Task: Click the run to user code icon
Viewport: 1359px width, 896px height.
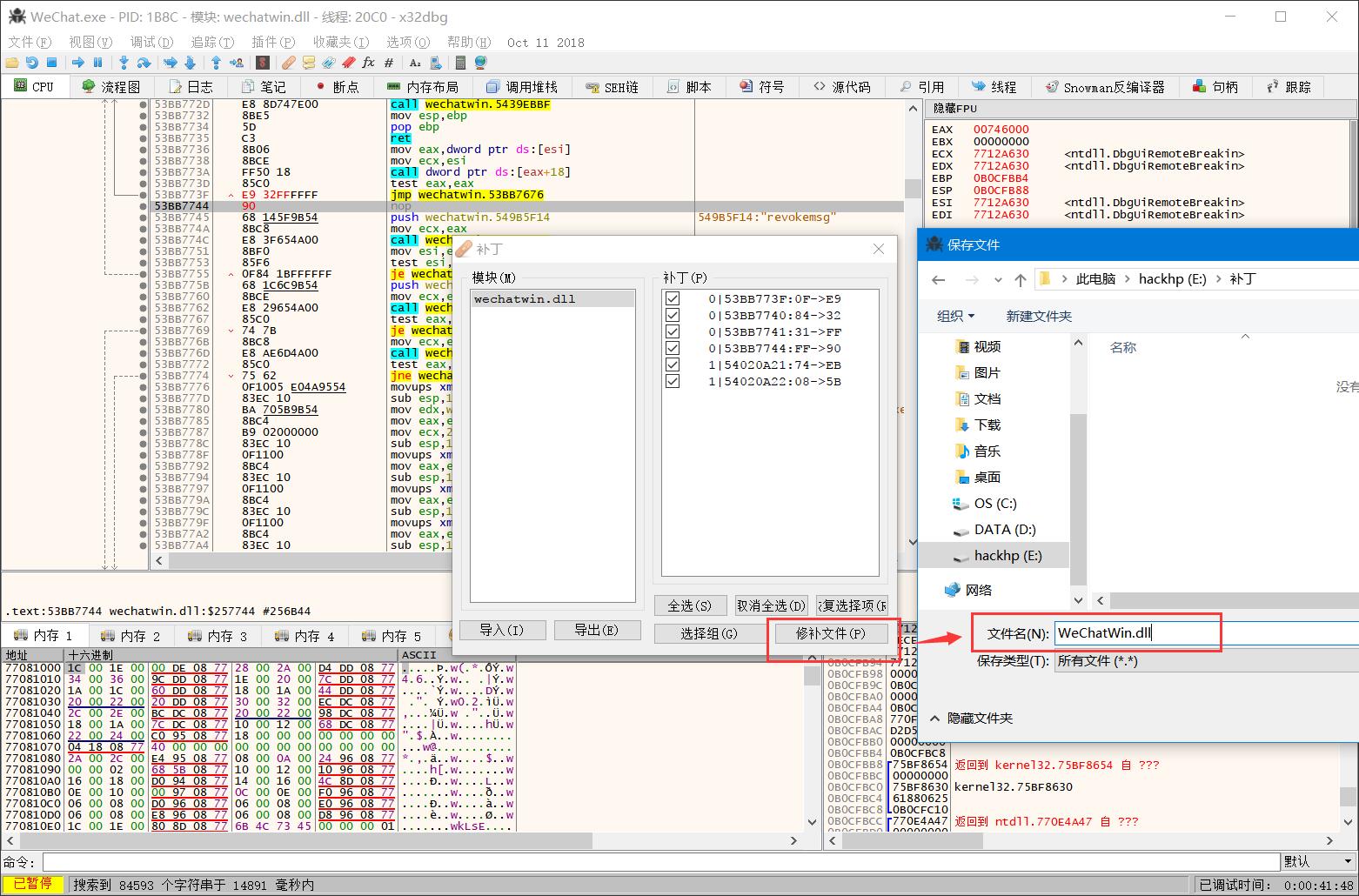Action: click(237, 63)
